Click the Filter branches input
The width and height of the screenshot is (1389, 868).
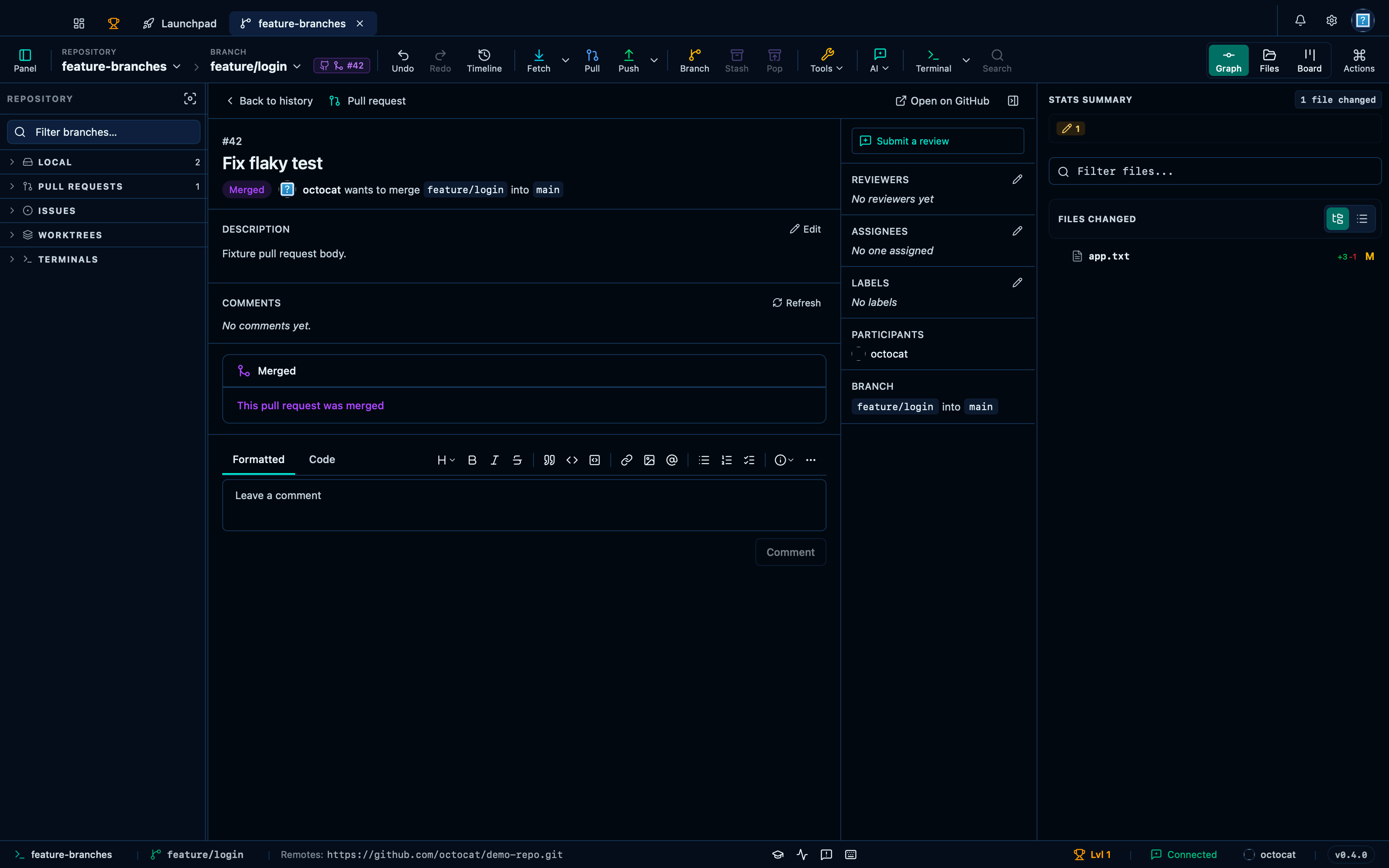click(x=103, y=132)
